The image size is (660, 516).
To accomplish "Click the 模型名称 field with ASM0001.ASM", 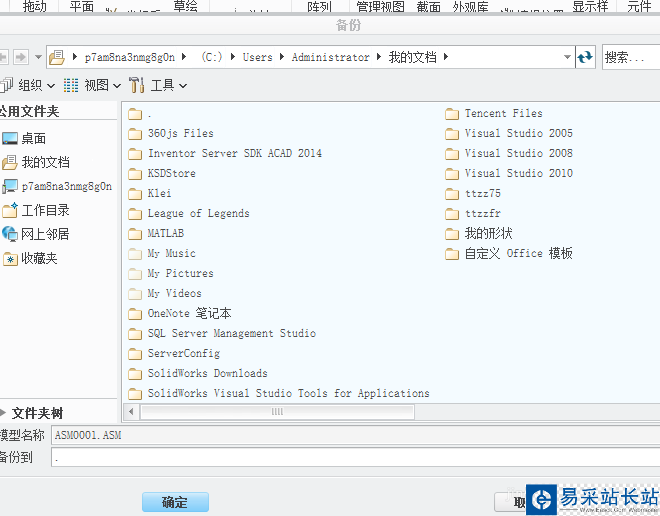I will point(355,435).
